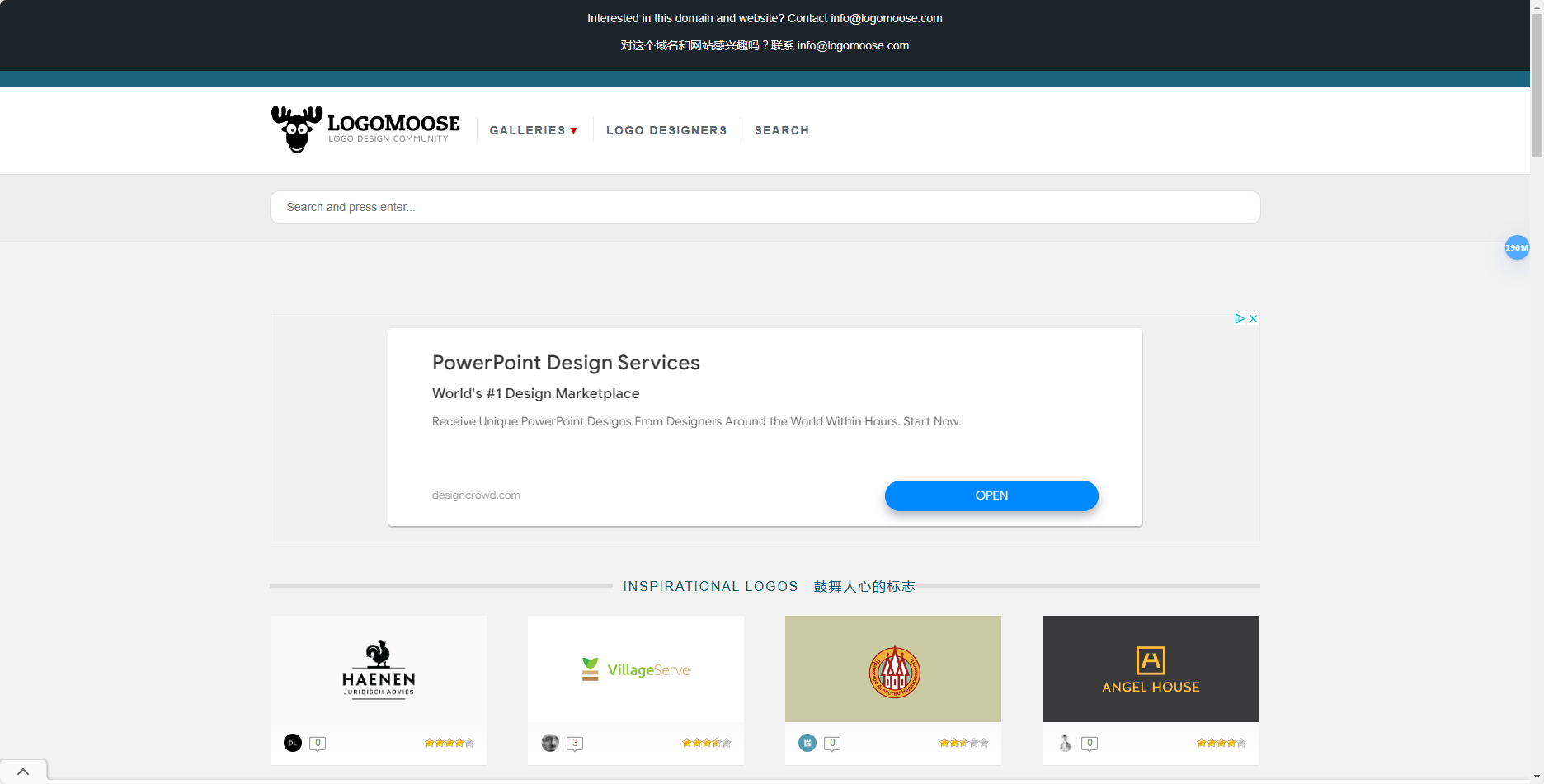
Task: Open the VillageServe logo thumbnail
Action: [636, 669]
